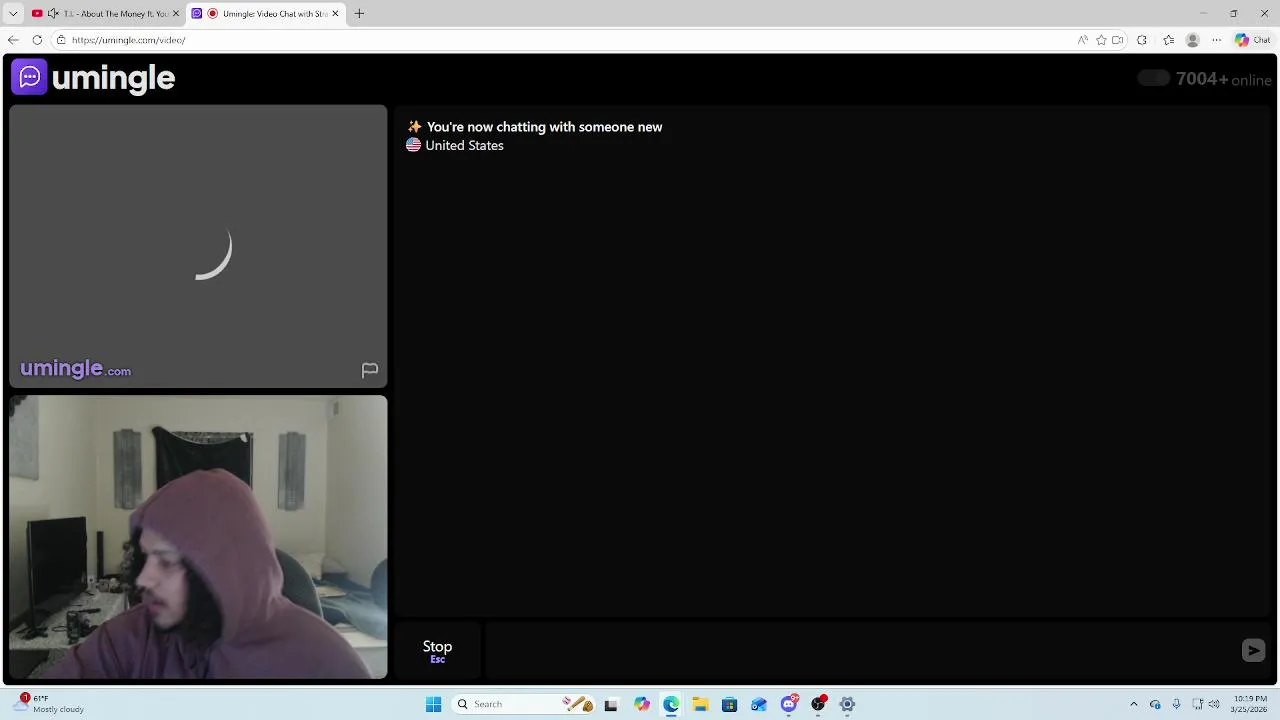Open the clock showing 10:19 PM

tap(1248, 704)
